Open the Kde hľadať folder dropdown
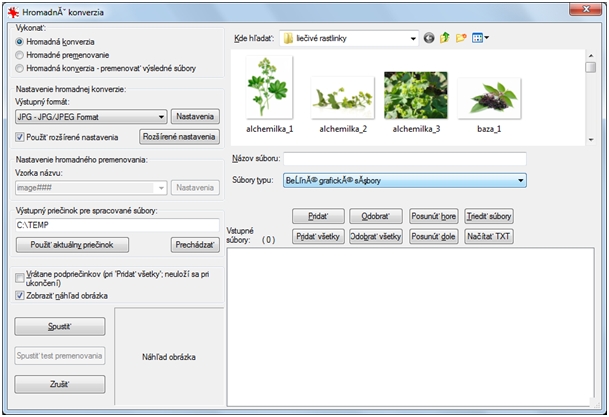 point(349,38)
